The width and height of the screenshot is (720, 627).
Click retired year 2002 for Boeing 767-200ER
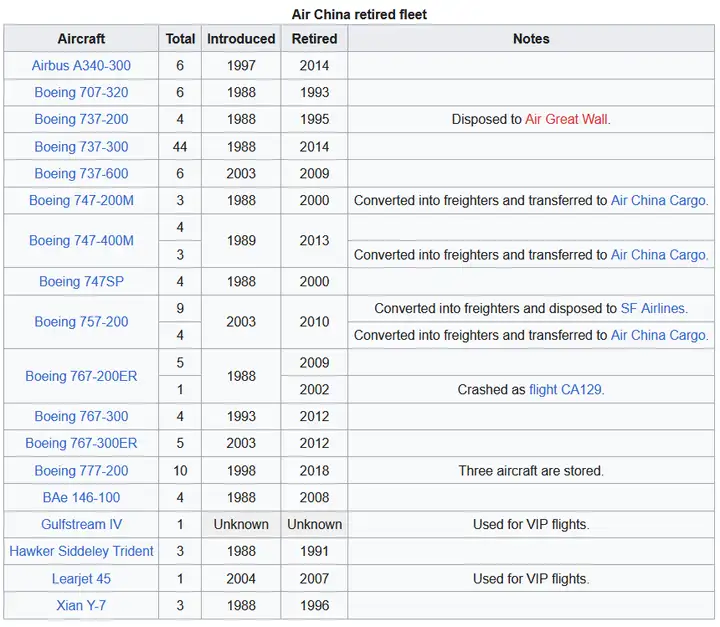pyautogui.click(x=315, y=390)
